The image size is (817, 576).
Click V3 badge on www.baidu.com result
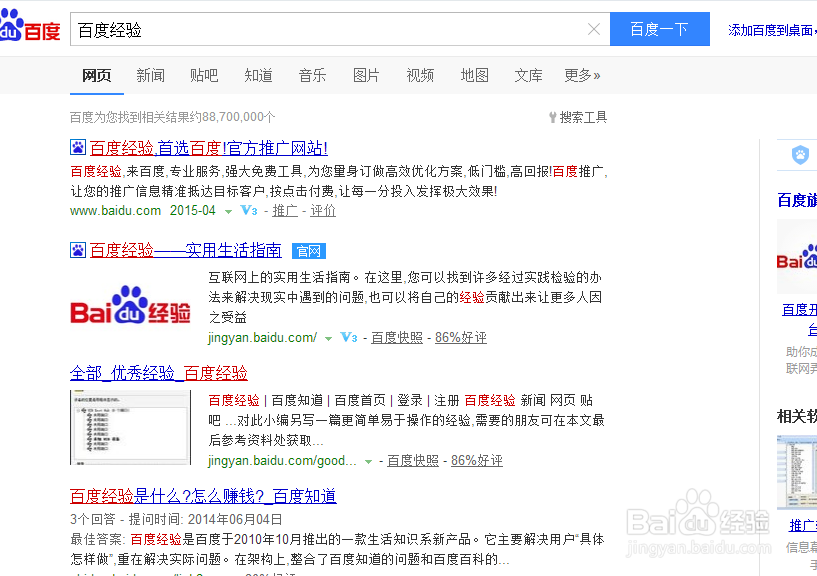click(x=249, y=211)
